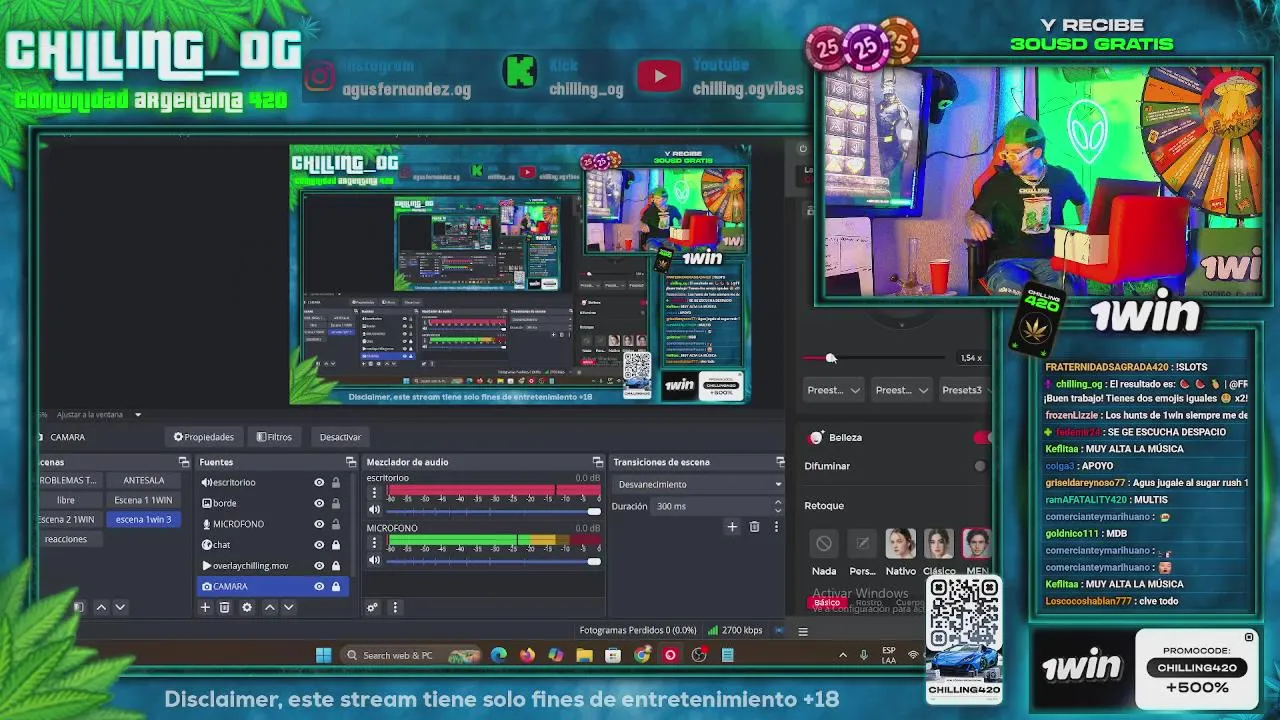Increase transition duration with stepper arrow
This screenshot has height=720, width=1280.
pyautogui.click(x=778, y=502)
